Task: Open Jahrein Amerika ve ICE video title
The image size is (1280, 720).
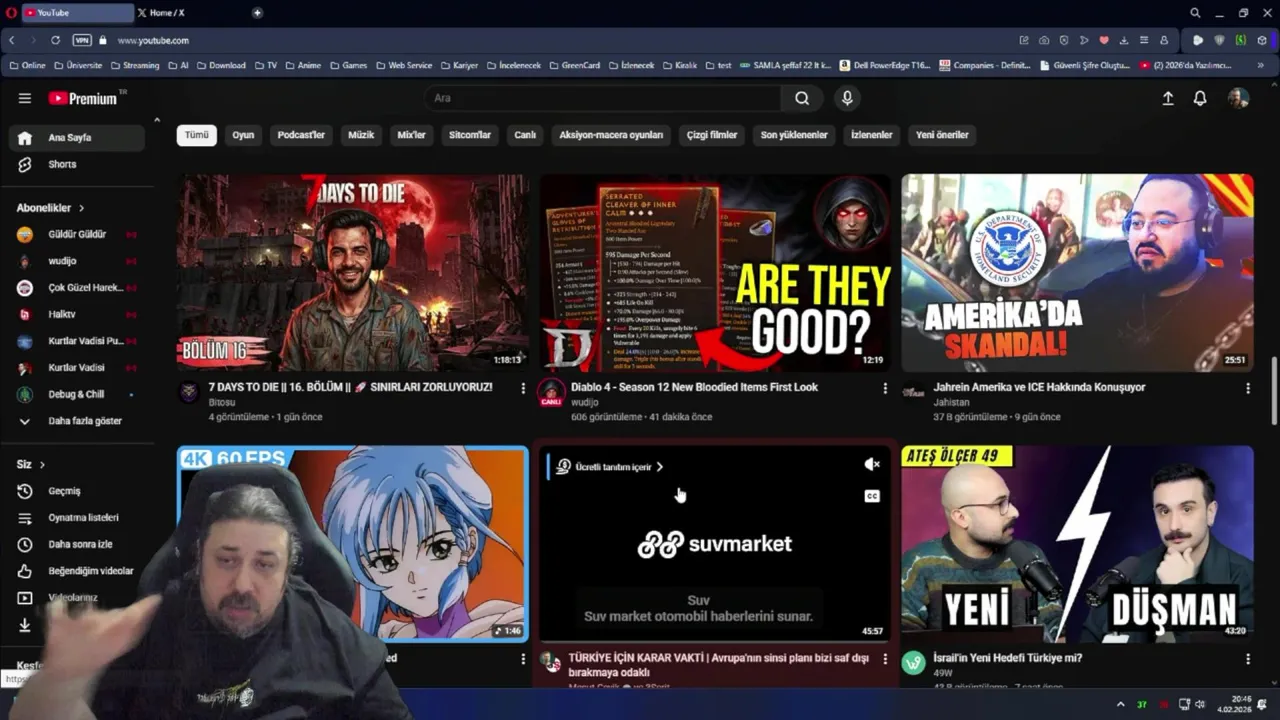Action: 1039,387
